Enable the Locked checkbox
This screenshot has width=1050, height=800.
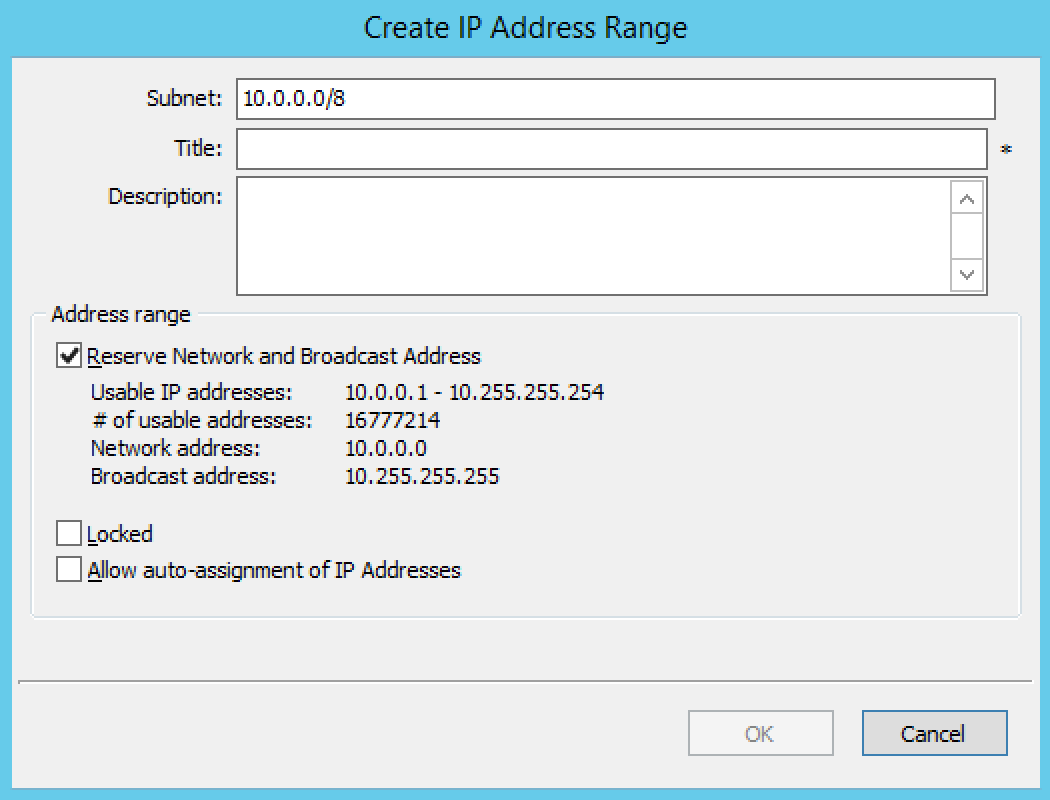pos(69,534)
